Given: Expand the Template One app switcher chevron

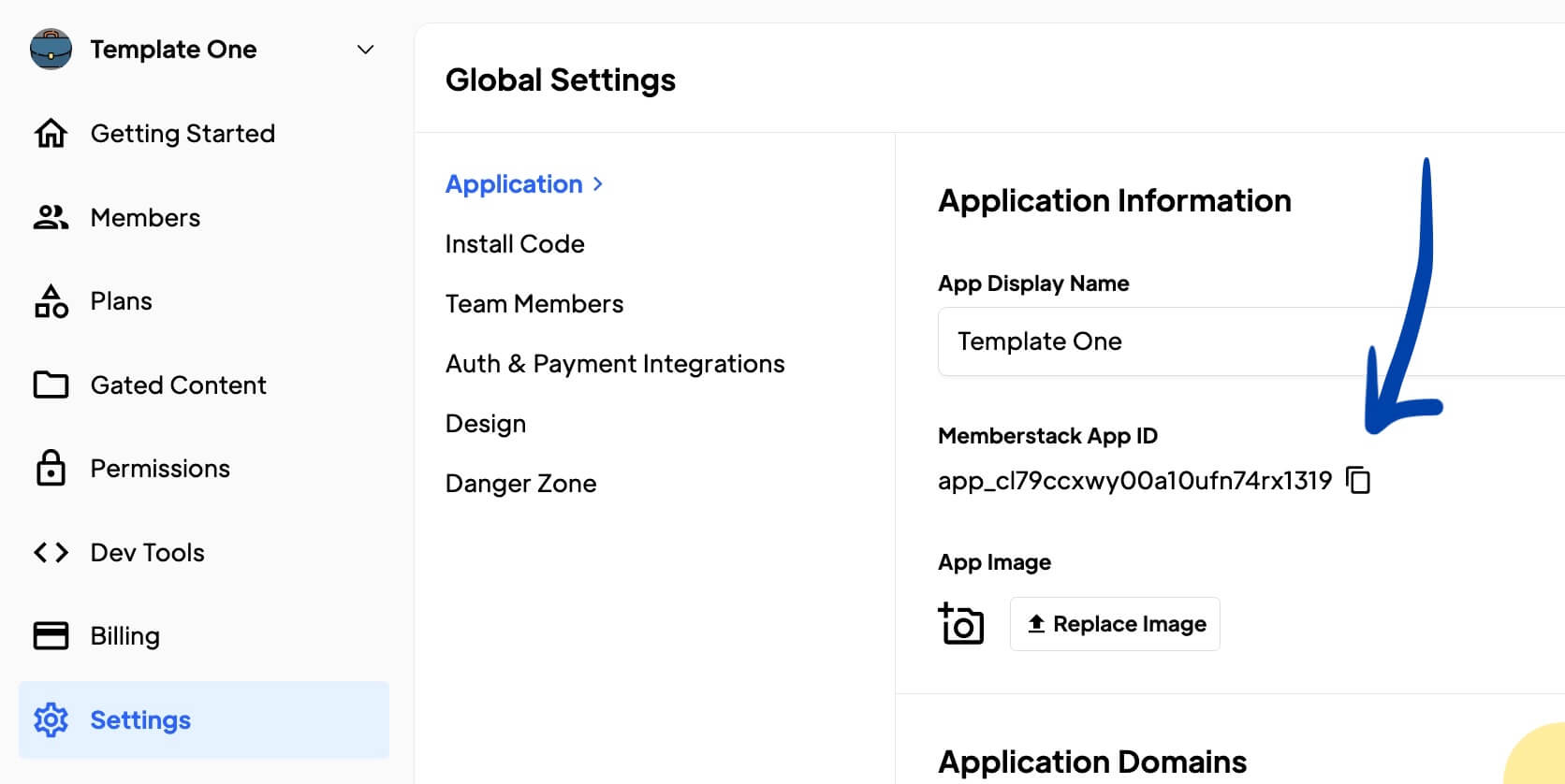Looking at the screenshot, I should (366, 50).
